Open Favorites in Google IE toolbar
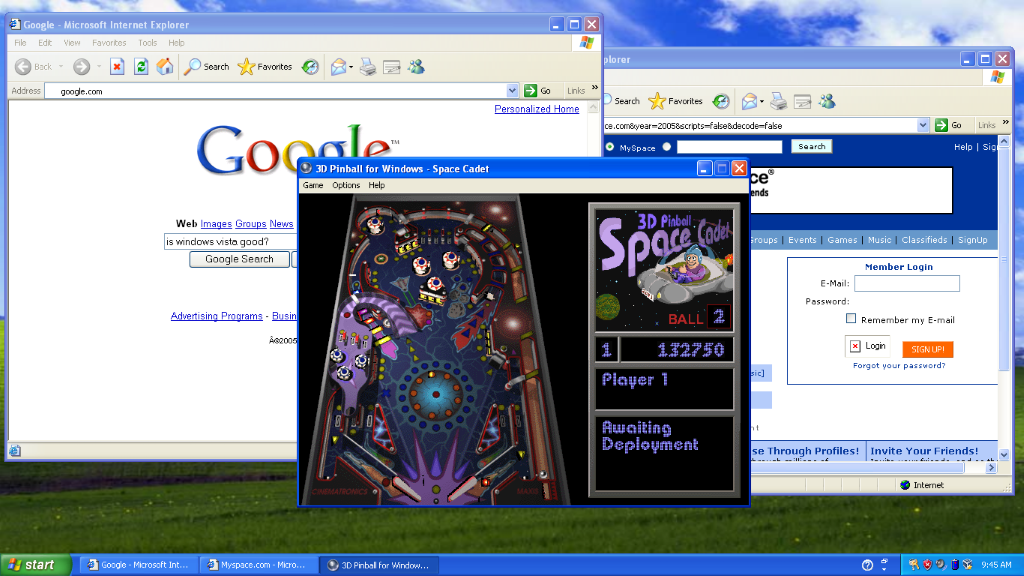Viewport: 1024px width, 576px height. 265,67
